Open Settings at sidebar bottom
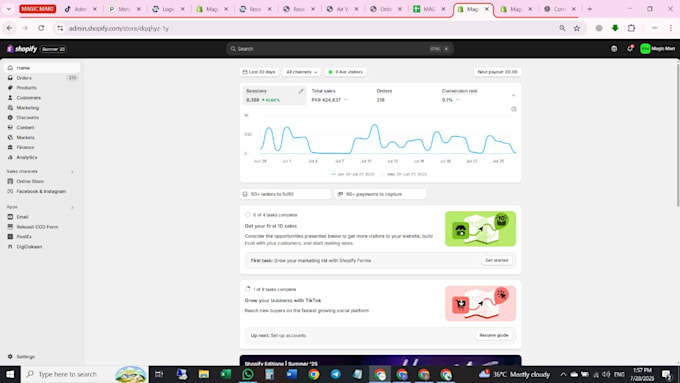Image resolution: width=680 pixels, height=383 pixels. 42,357
